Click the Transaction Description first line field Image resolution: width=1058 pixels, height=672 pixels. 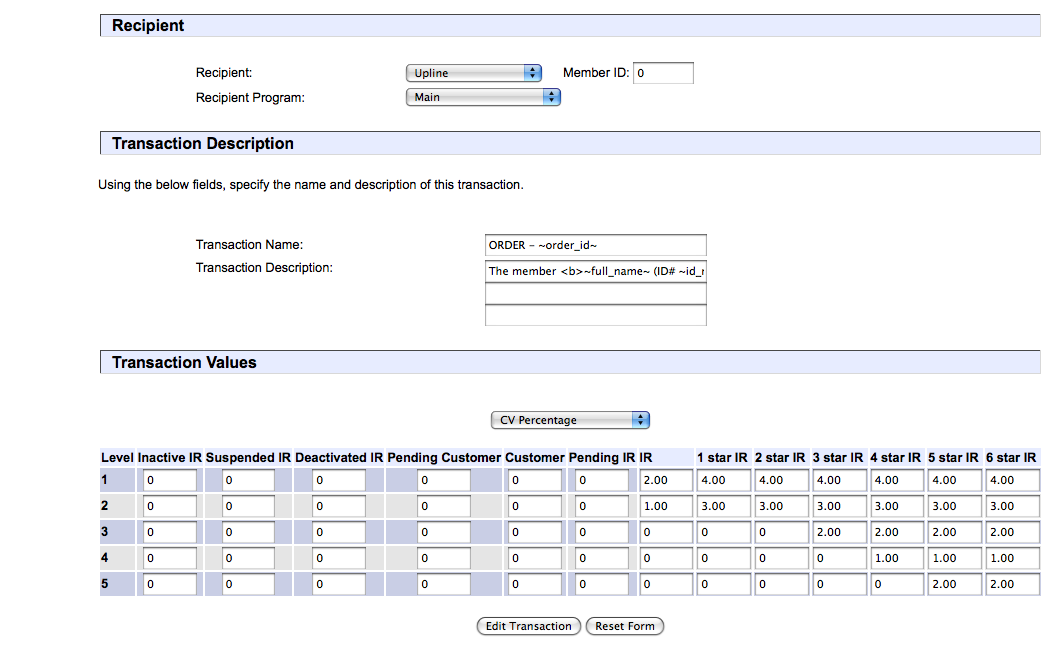point(595,271)
